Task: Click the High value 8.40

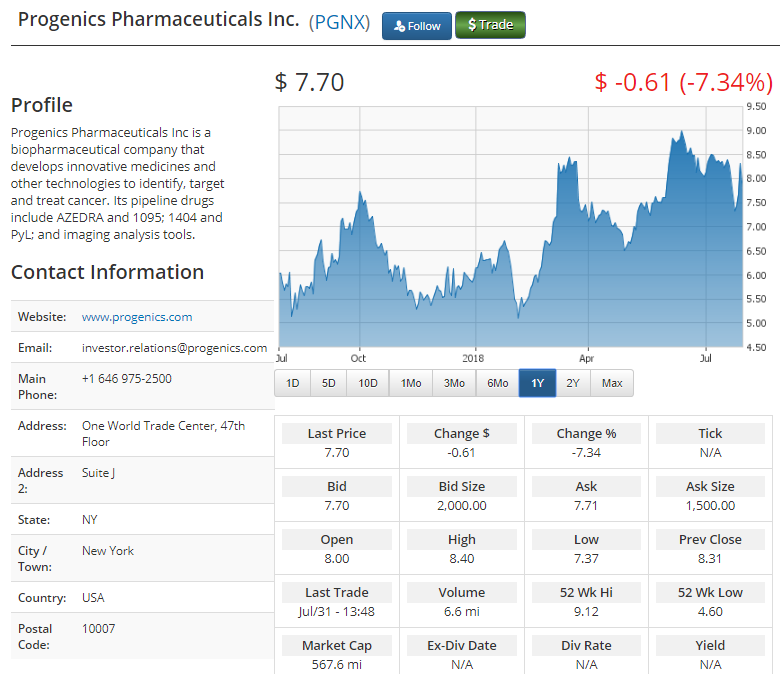Action: click(x=462, y=559)
